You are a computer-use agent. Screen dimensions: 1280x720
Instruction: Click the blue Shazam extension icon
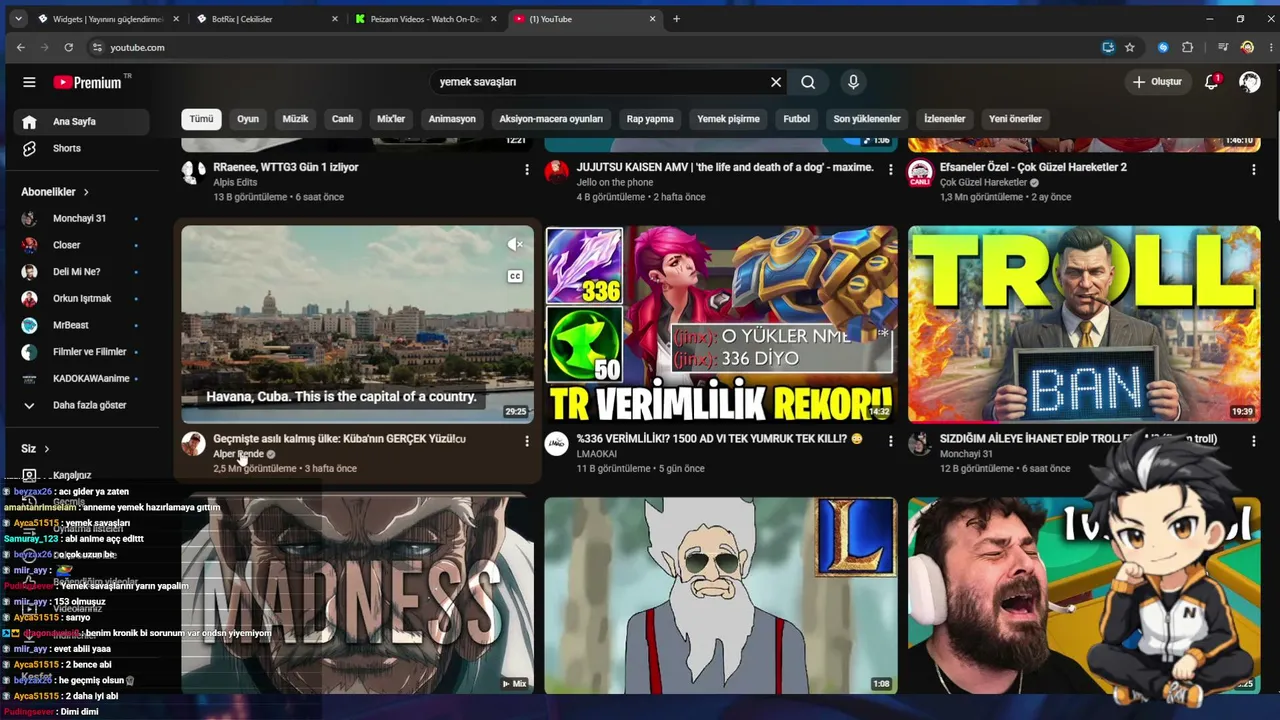point(1163,47)
